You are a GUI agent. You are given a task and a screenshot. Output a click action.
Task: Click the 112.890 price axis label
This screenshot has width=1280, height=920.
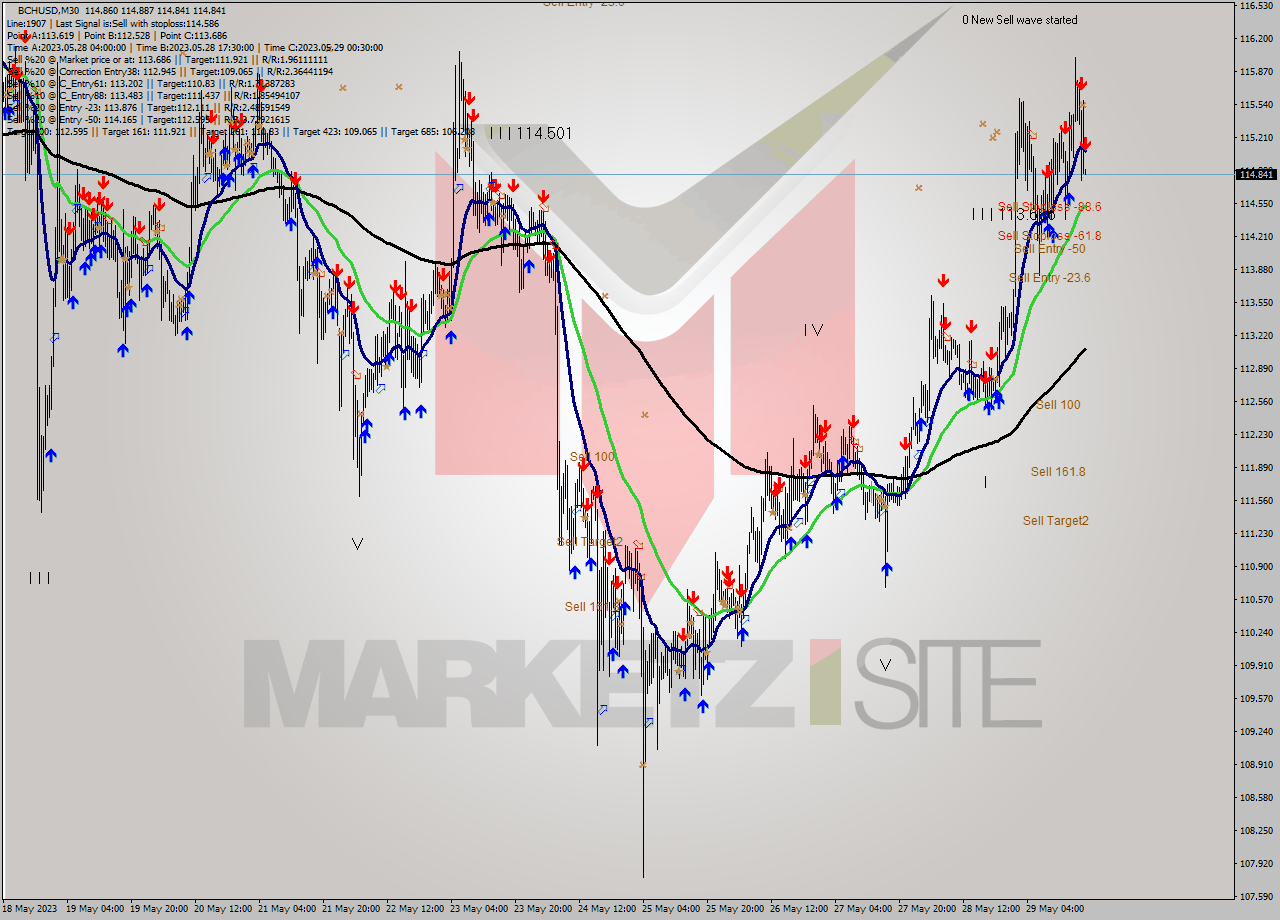pyautogui.click(x=1256, y=369)
